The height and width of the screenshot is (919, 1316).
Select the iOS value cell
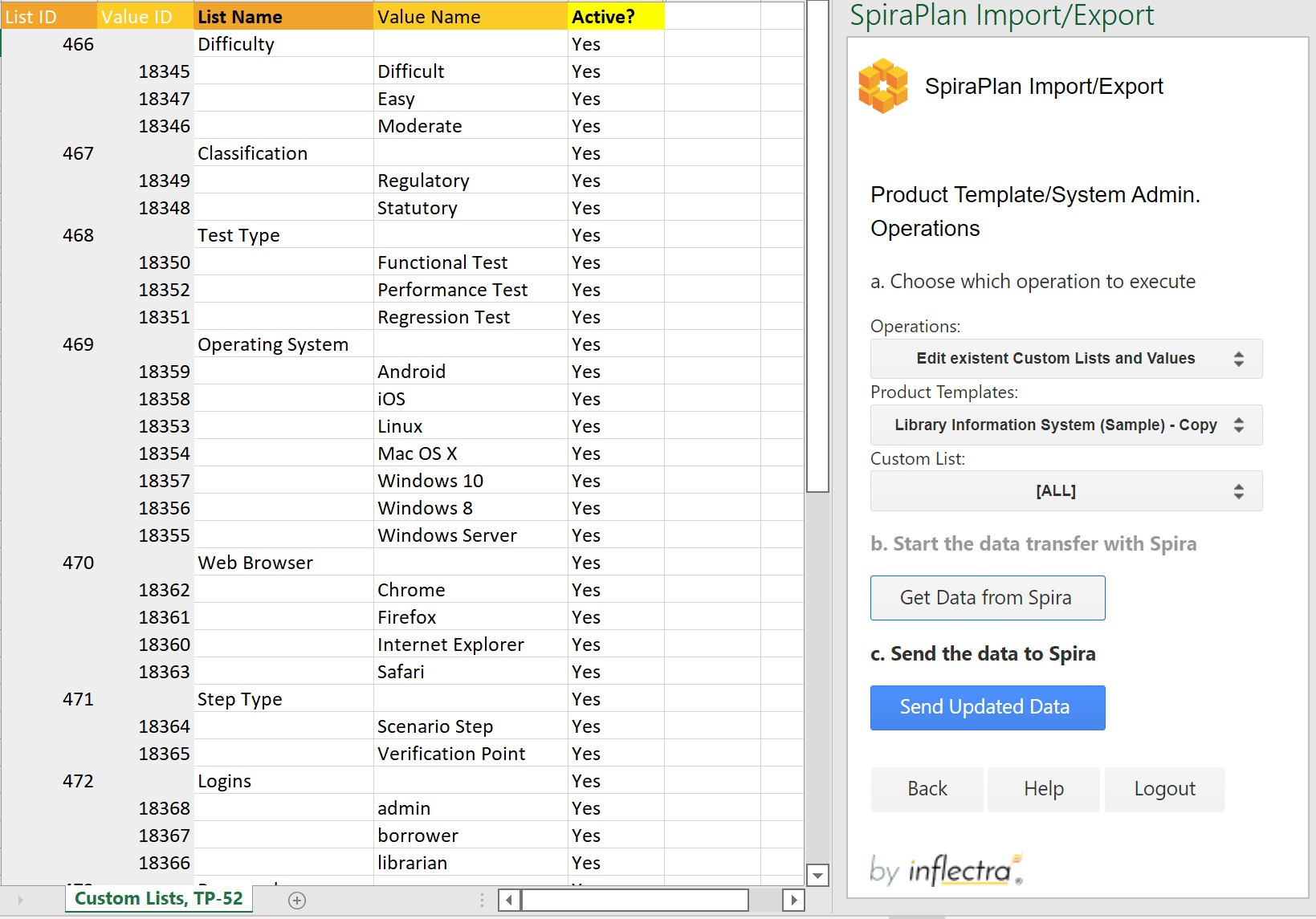[471, 399]
